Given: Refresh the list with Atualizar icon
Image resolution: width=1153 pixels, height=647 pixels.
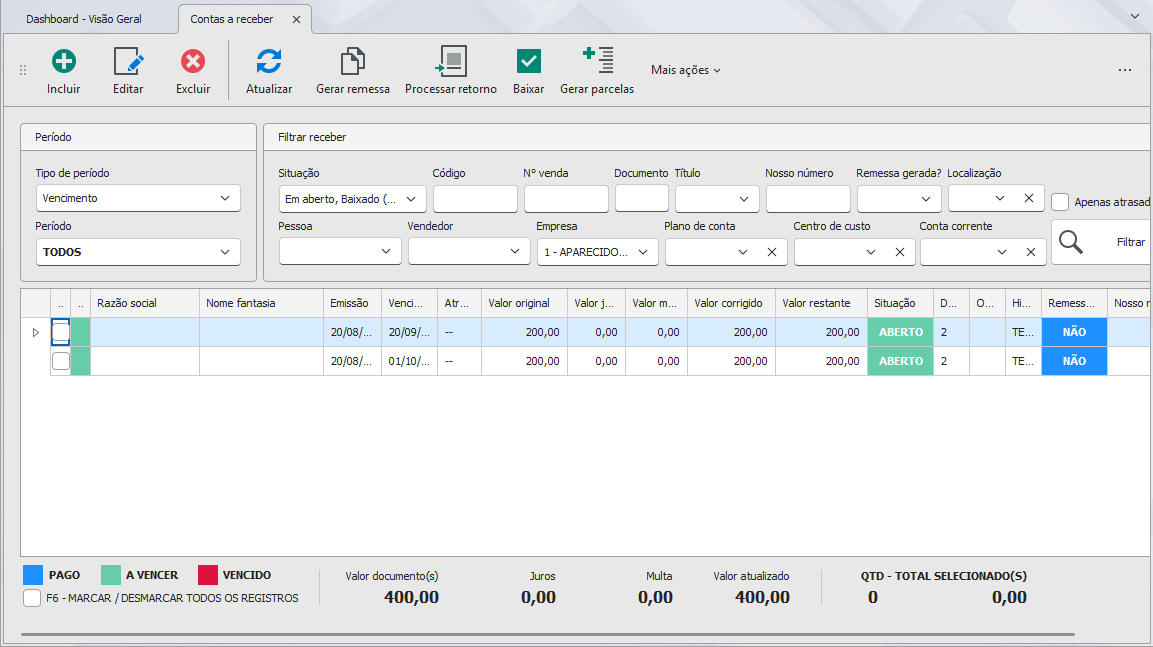Looking at the screenshot, I should (268, 61).
